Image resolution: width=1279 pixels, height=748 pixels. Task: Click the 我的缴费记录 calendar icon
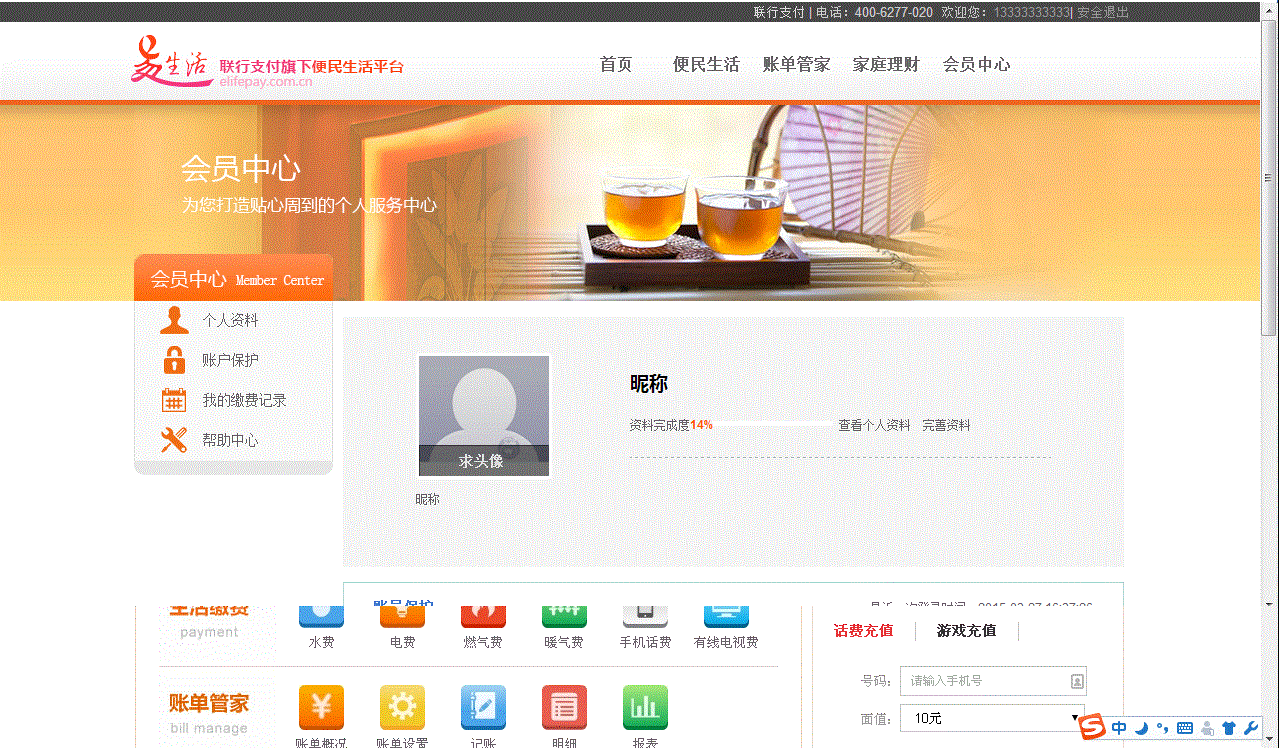174,400
